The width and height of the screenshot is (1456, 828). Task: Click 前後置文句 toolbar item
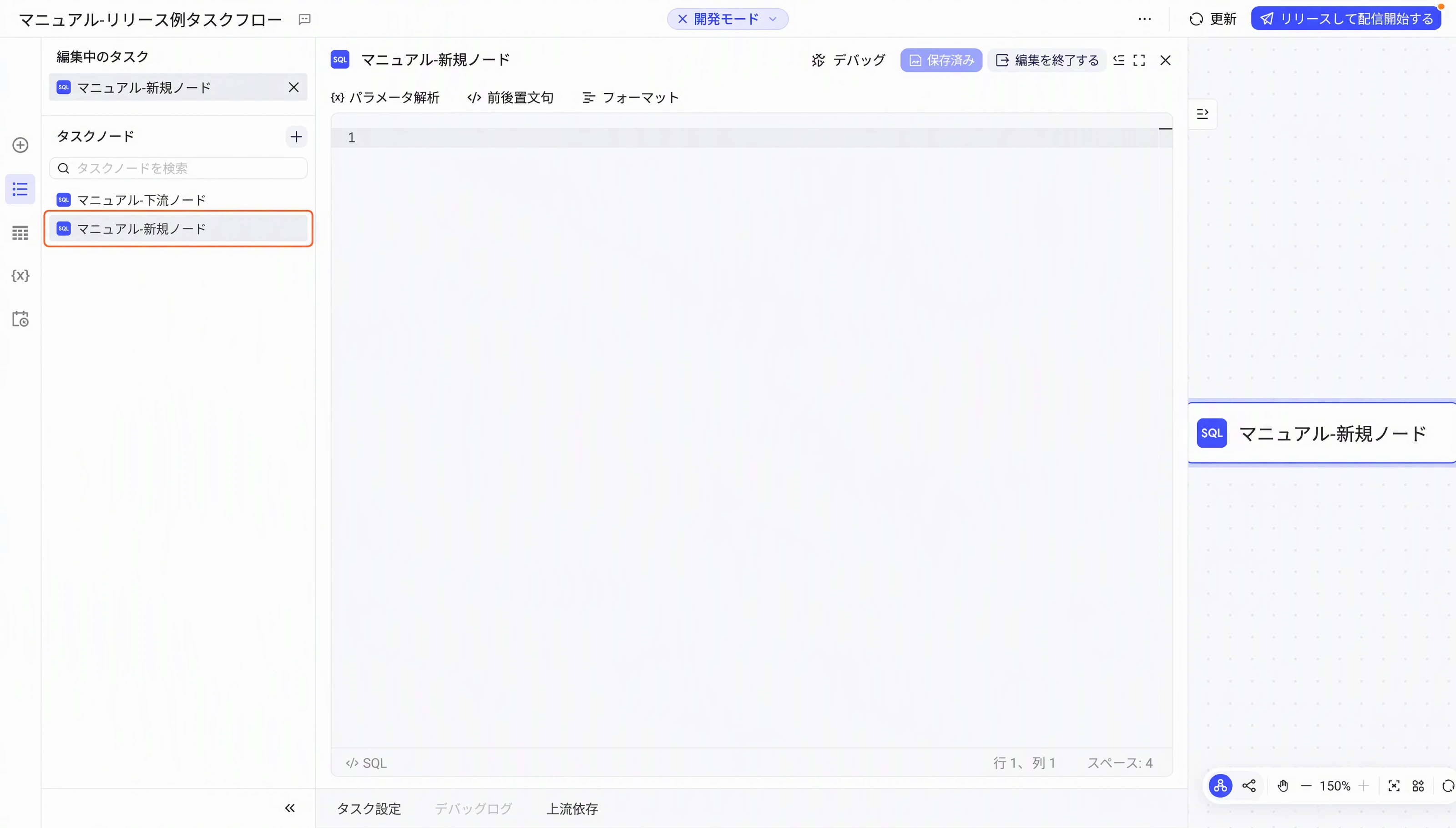[510, 98]
